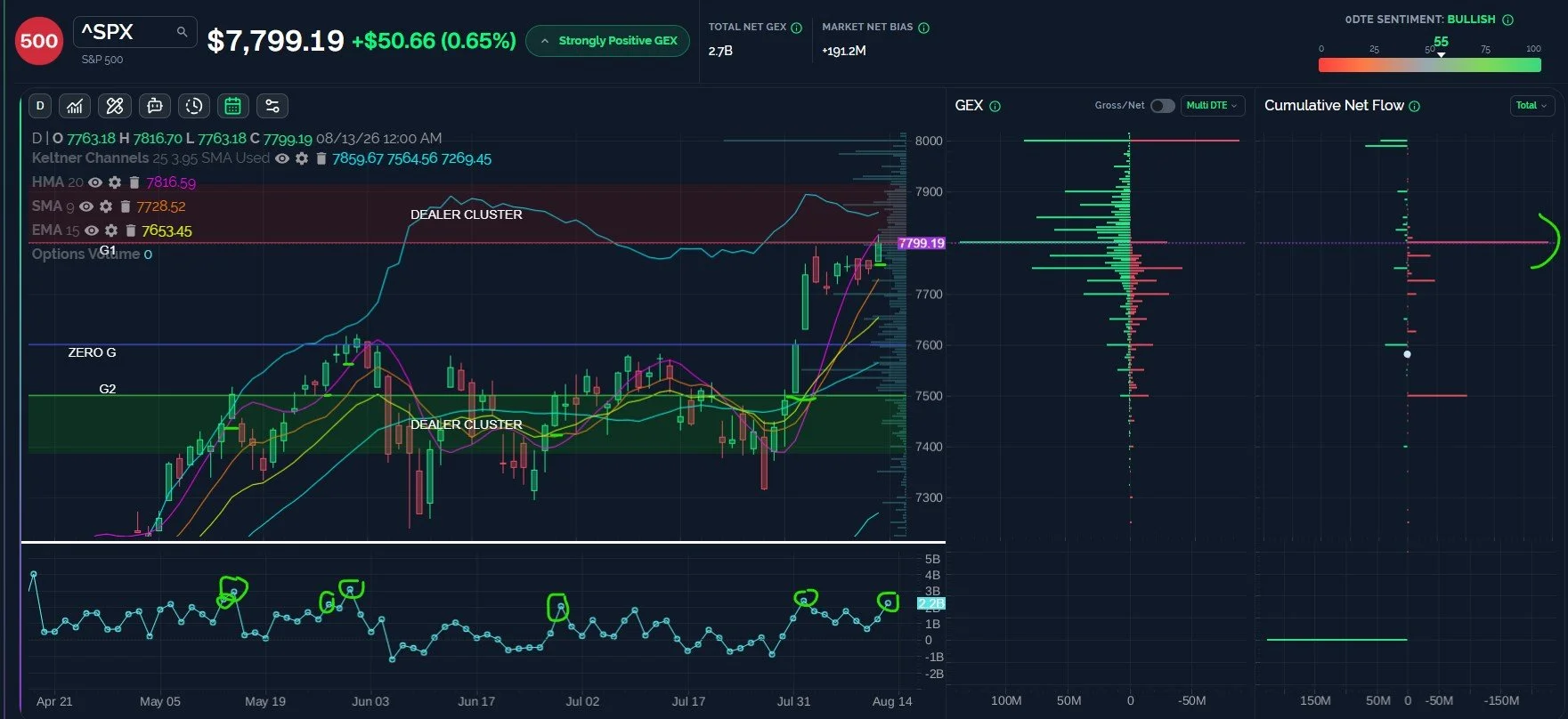The image size is (1568, 719).
Task: Click the Keltner Channels indicator name
Action: (90, 158)
